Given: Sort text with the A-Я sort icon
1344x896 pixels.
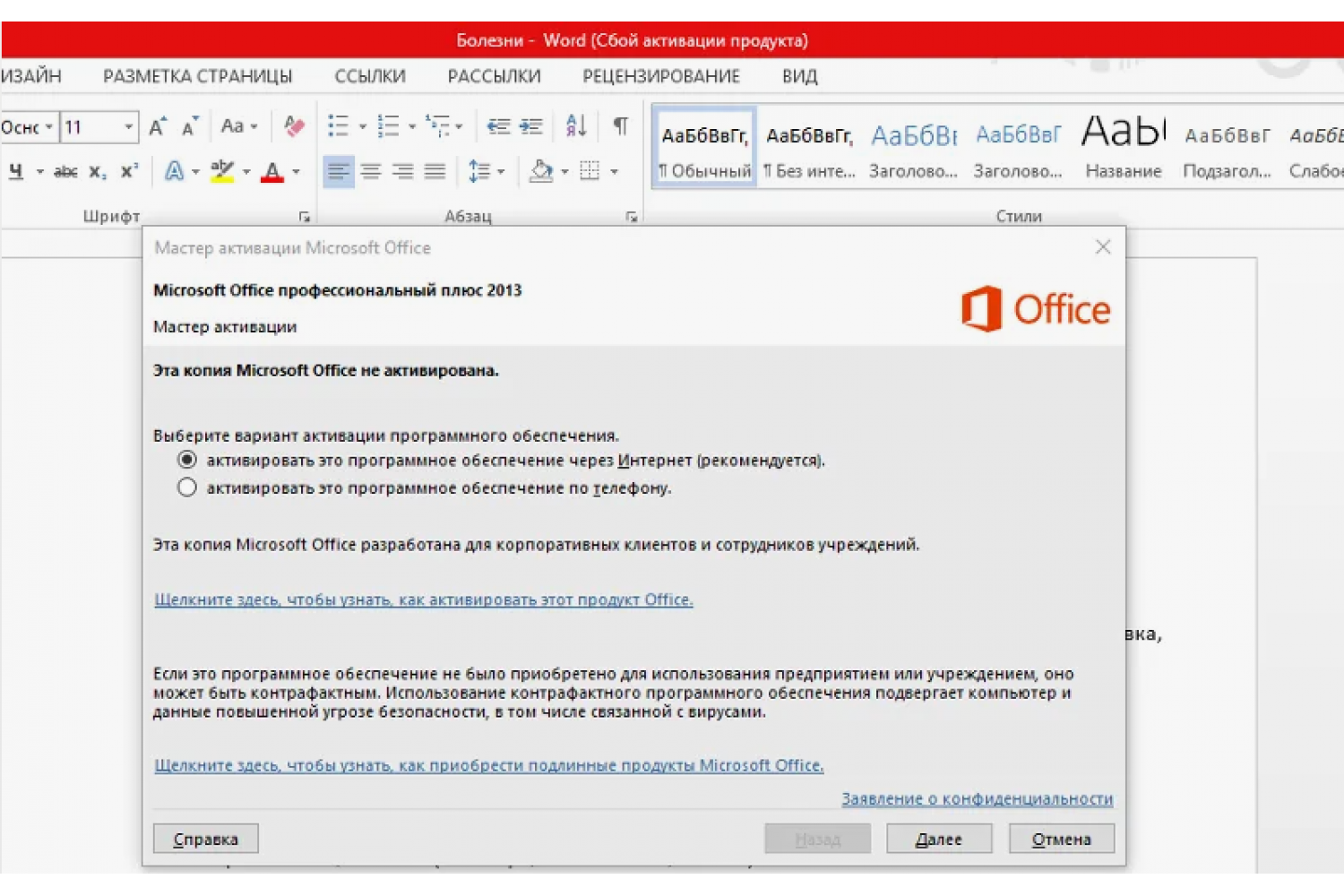Looking at the screenshot, I should point(576,126).
